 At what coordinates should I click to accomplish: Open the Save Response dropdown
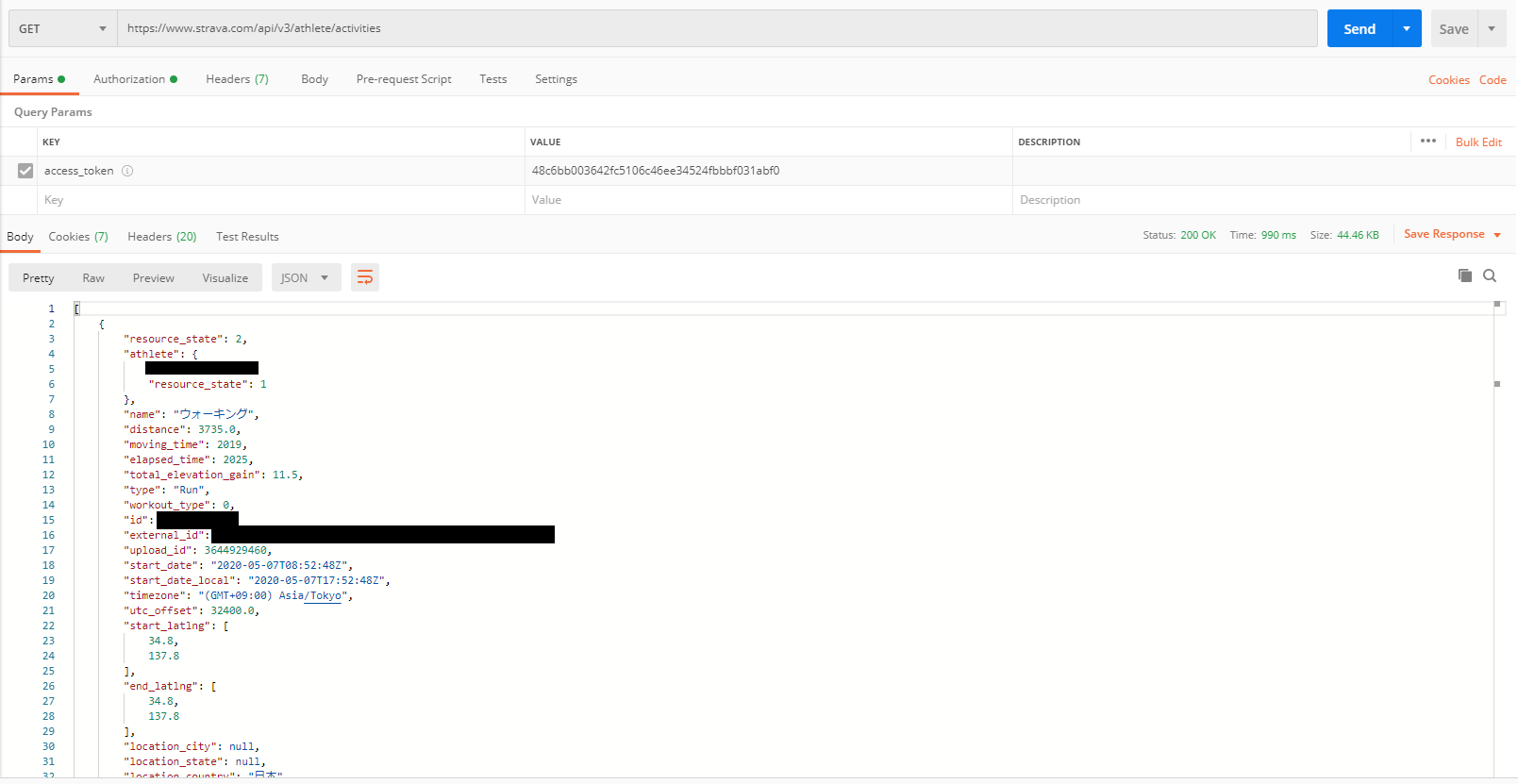point(1452,234)
